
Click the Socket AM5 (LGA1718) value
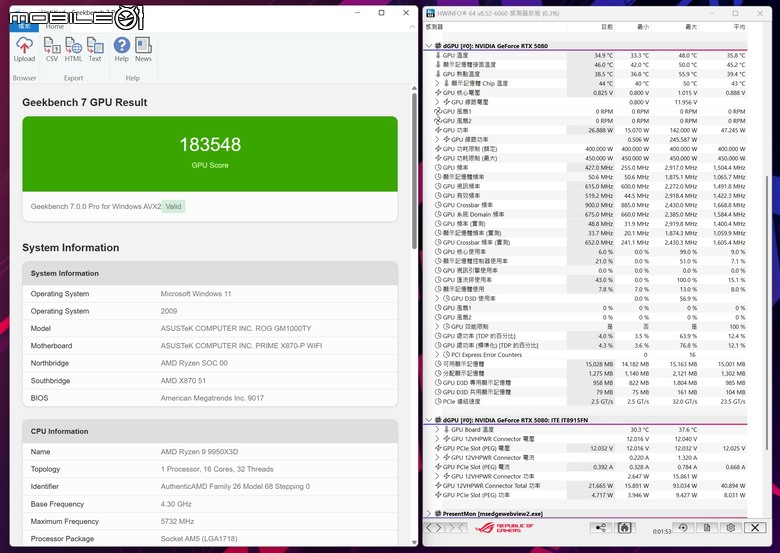[x=198, y=539]
